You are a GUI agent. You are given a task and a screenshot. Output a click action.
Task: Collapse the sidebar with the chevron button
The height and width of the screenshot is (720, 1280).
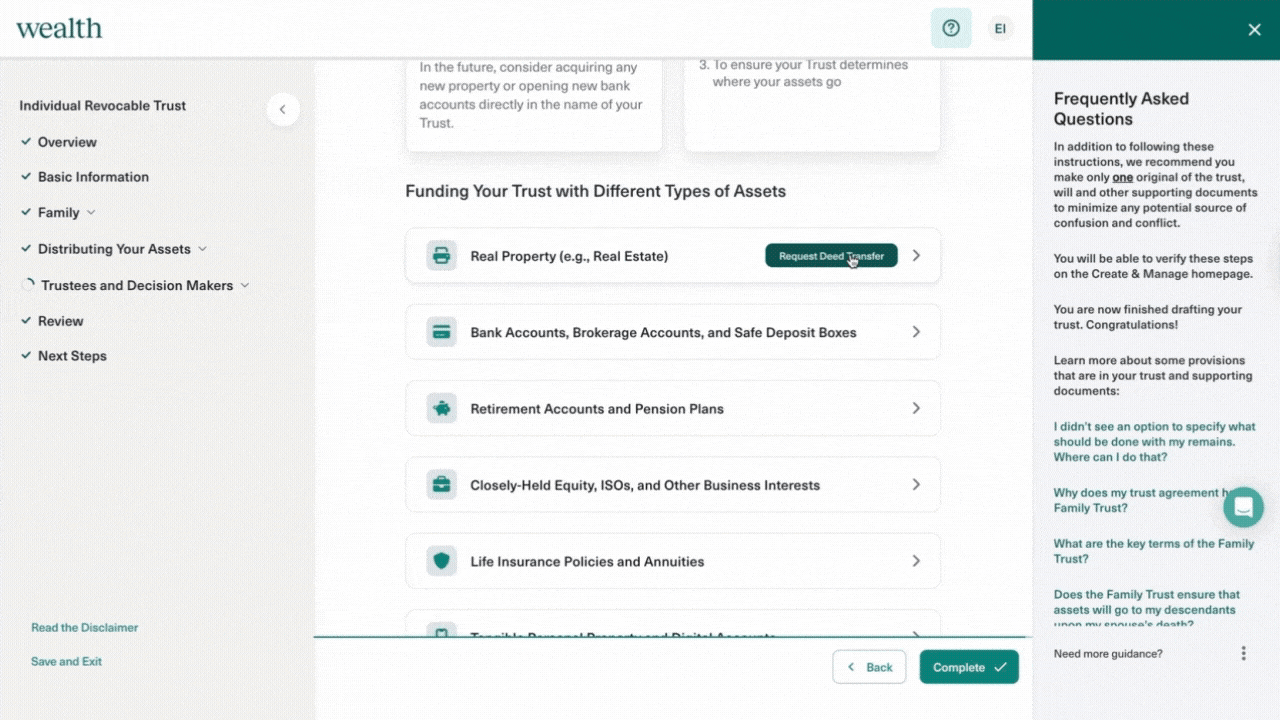[282, 109]
